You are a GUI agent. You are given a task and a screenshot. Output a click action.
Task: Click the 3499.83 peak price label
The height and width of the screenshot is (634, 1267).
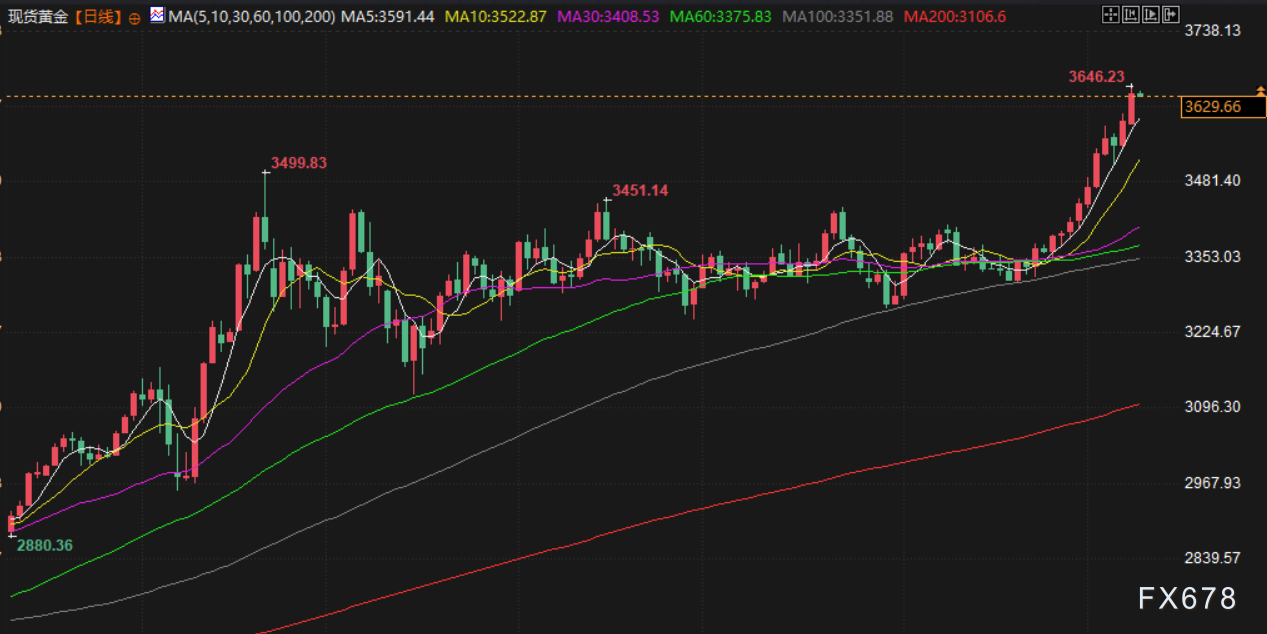pyautogui.click(x=299, y=163)
